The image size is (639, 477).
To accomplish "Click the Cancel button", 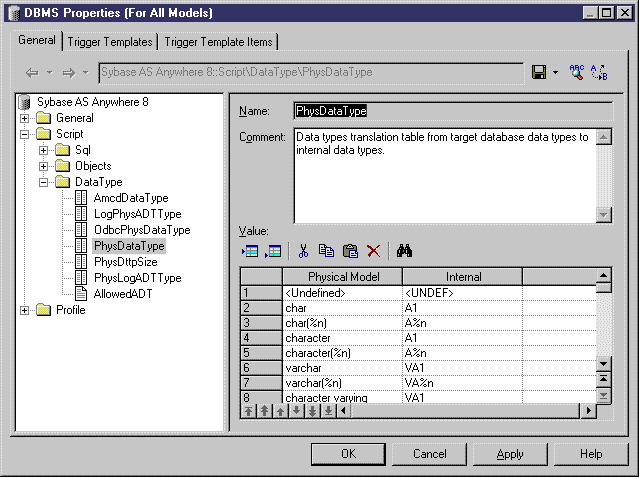I will pyautogui.click(x=430, y=454).
